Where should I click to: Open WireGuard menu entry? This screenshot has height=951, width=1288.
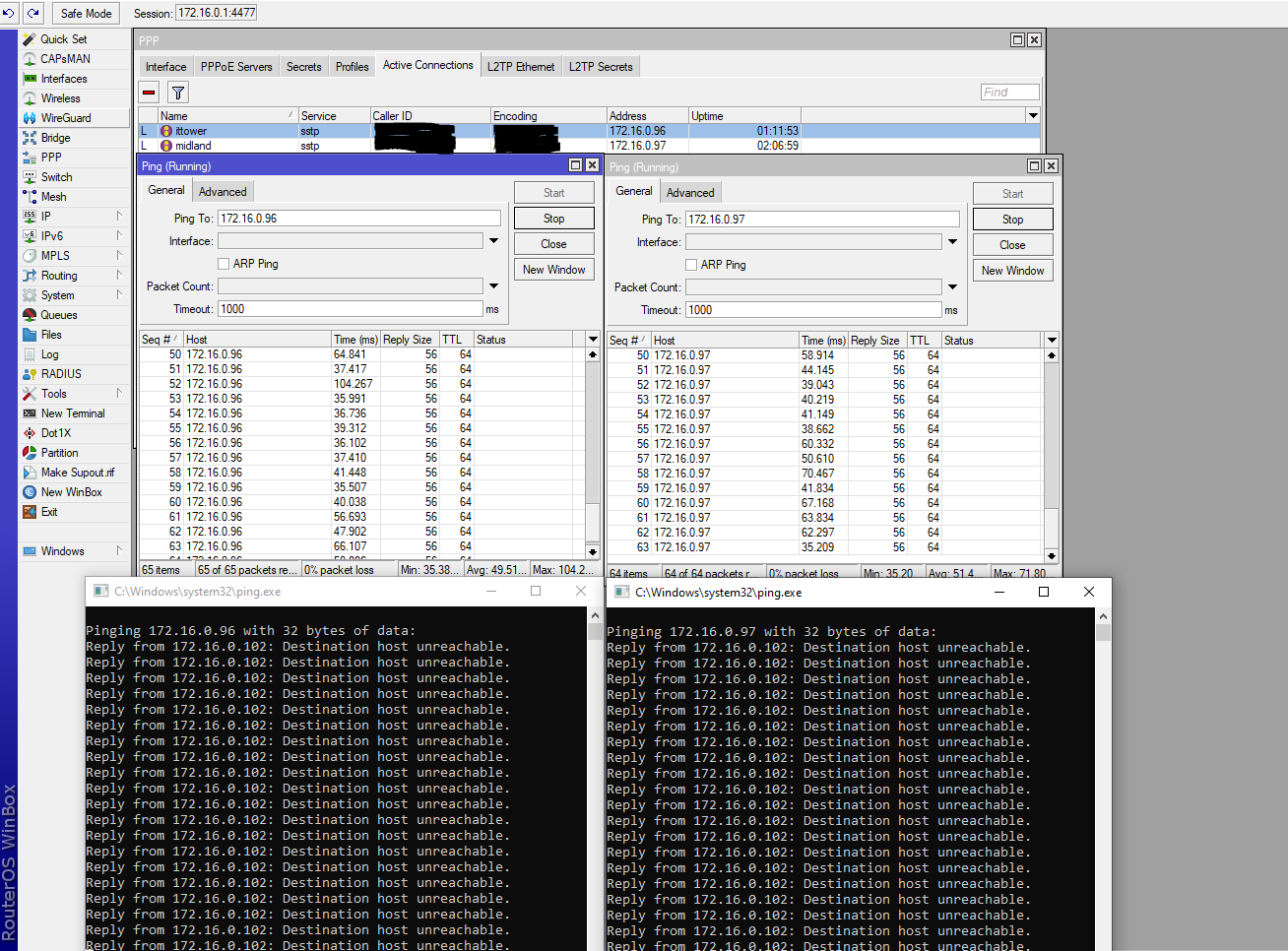click(66, 118)
